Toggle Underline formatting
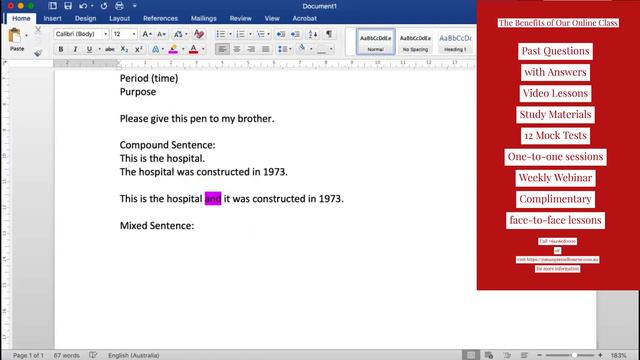 coord(89,49)
